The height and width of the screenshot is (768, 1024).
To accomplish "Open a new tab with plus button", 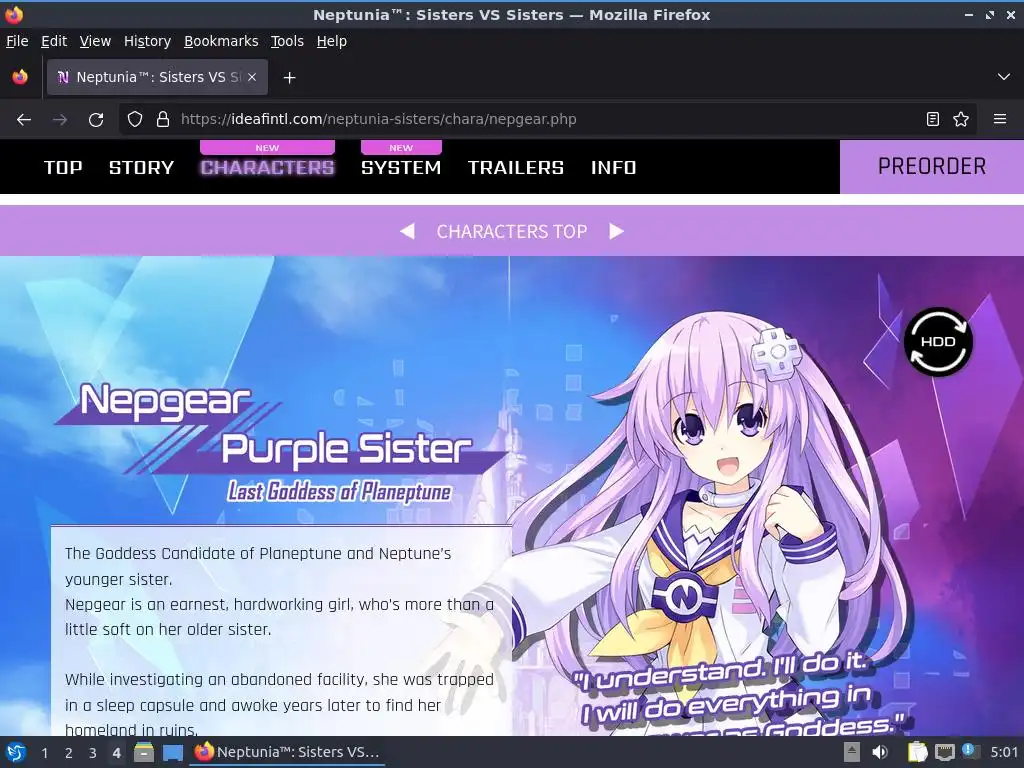I will coord(289,78).
